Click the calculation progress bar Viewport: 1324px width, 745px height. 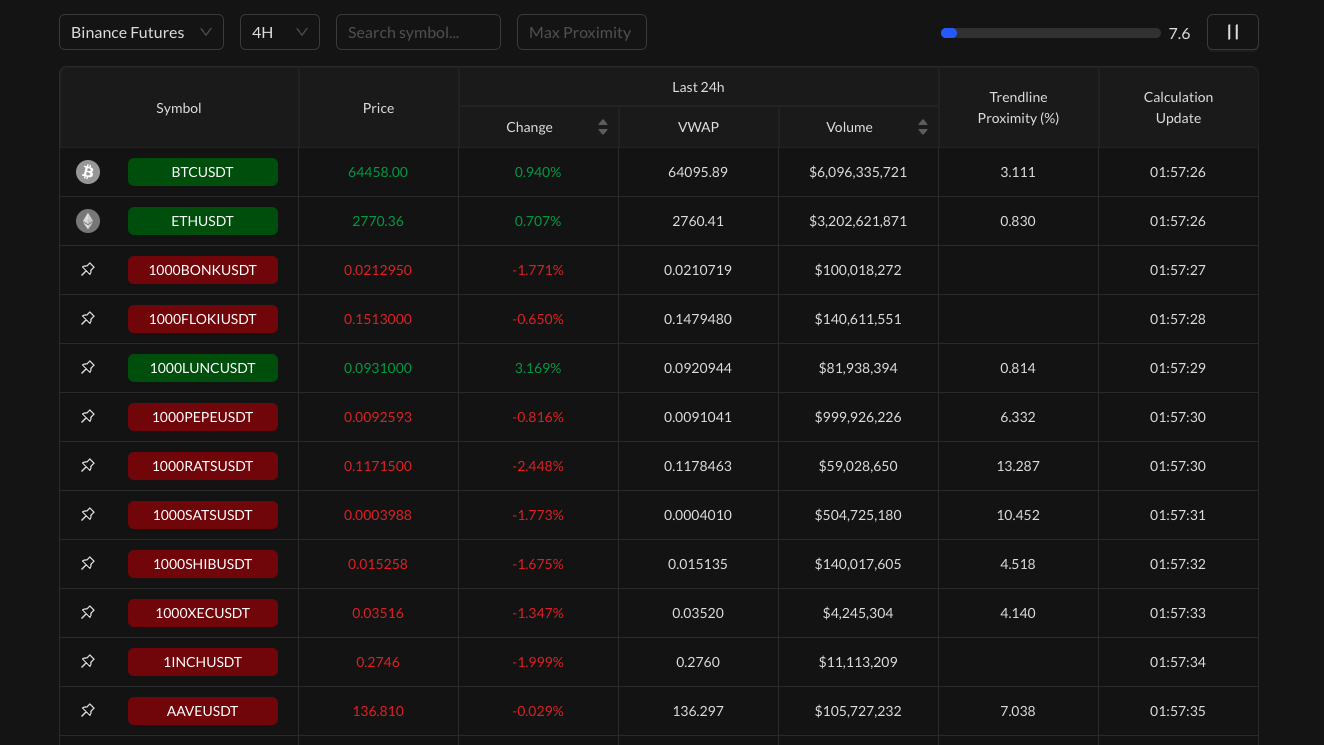coord(1051,33)
